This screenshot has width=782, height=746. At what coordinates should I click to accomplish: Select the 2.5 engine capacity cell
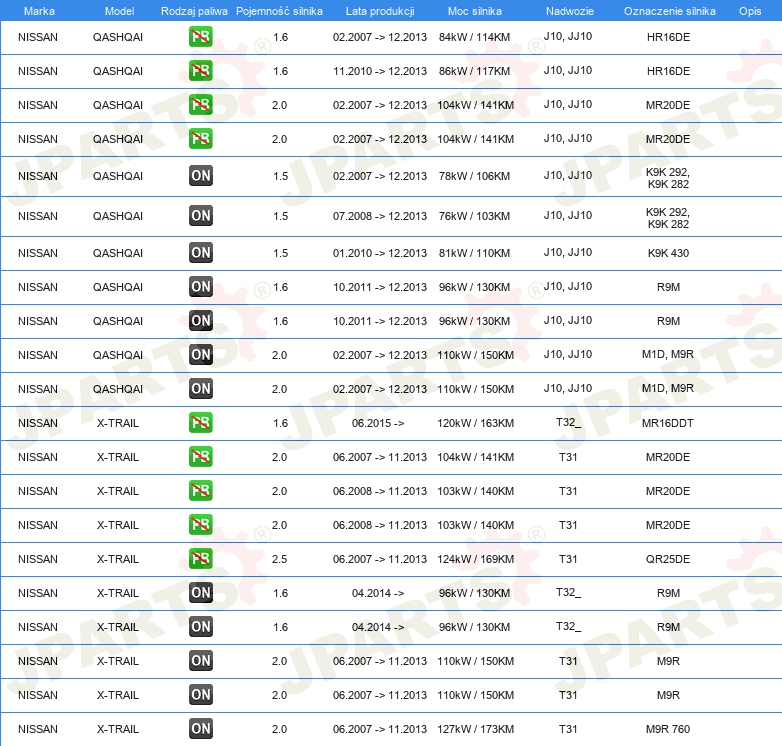pyautogui.click(x=279, y=559)
